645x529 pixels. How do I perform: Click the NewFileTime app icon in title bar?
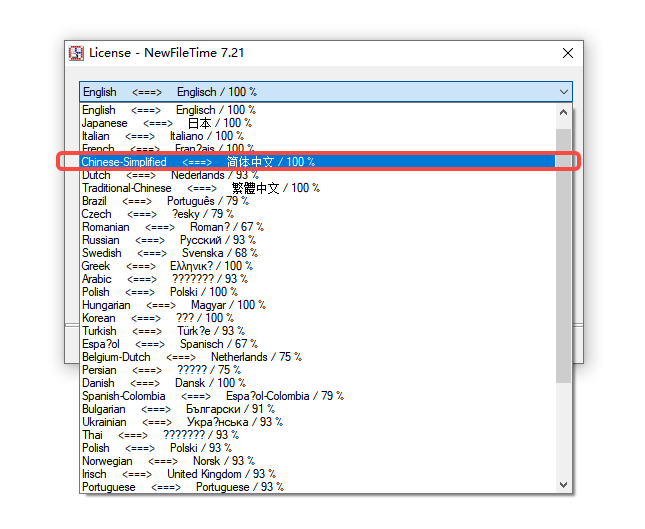click(75, 53)
